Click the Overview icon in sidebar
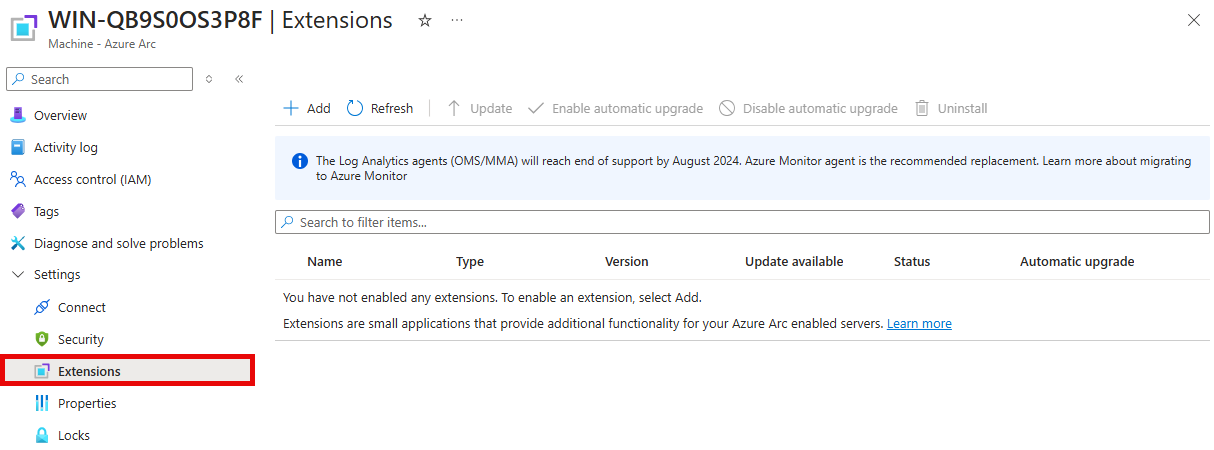 pos(17,115)
